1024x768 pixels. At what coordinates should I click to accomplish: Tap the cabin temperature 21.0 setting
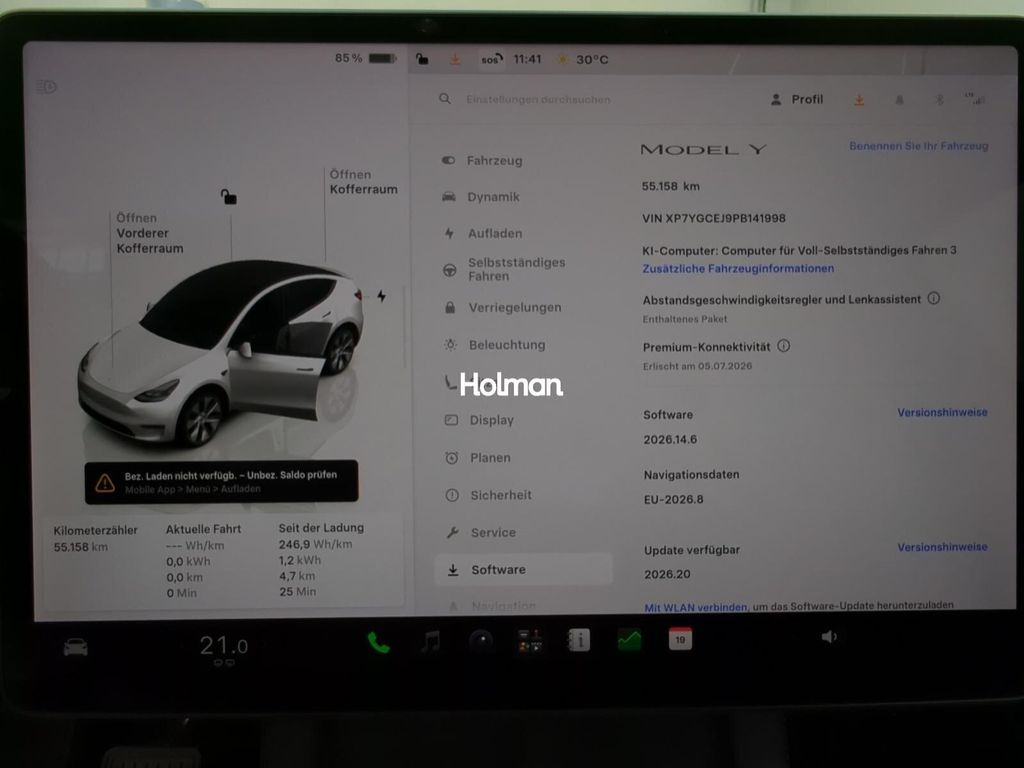pos(224,646)
